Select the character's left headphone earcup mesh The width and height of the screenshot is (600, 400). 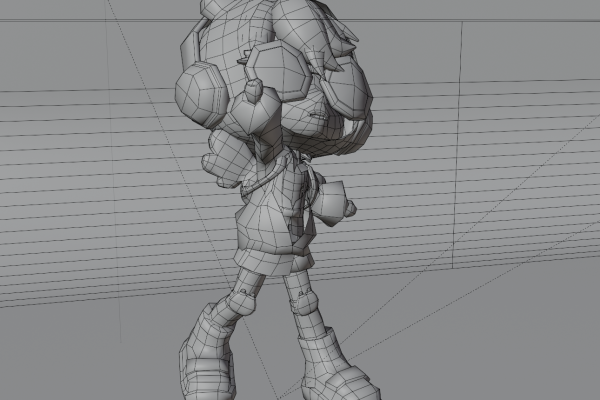click(x=200, y=94)
